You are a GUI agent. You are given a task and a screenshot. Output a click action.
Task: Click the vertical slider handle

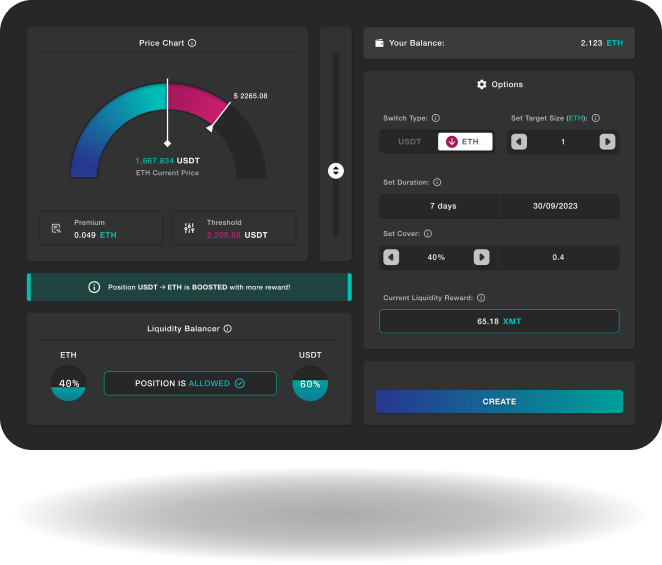tap(336, 171)
